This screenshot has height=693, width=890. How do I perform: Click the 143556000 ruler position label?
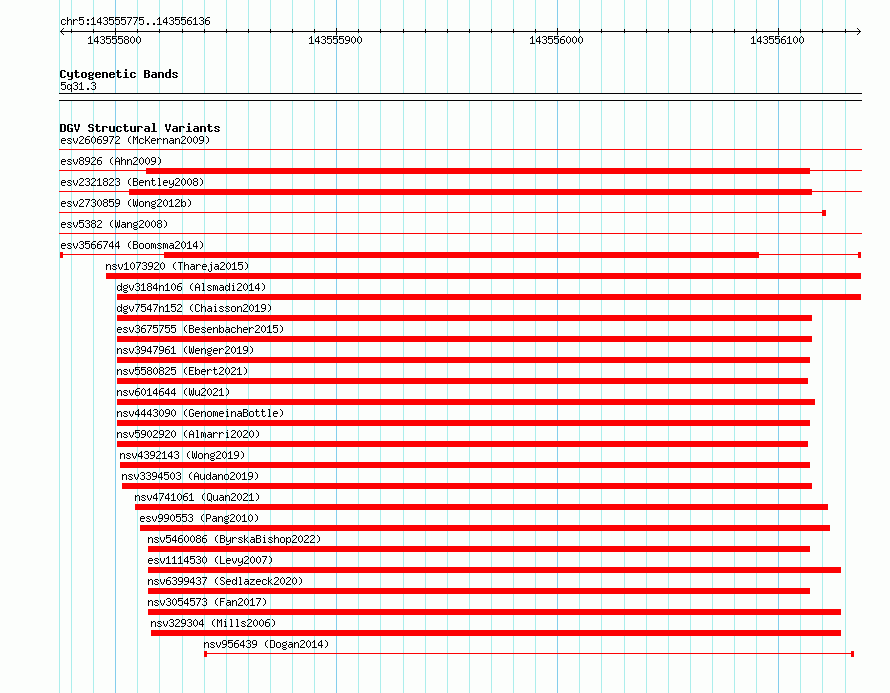[x=556, y=40]
